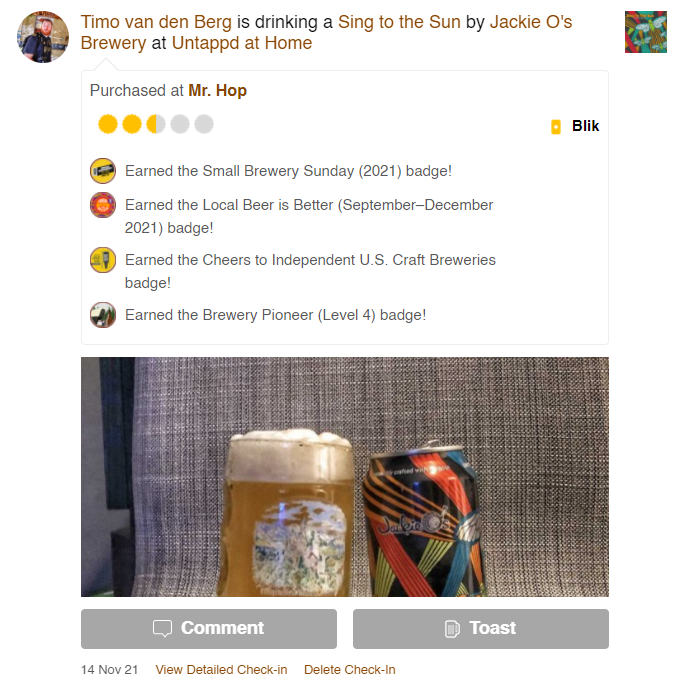This screenshot has height=693, width=683.
Task: Click the star rating dots
Action: (x=156, y=124)
